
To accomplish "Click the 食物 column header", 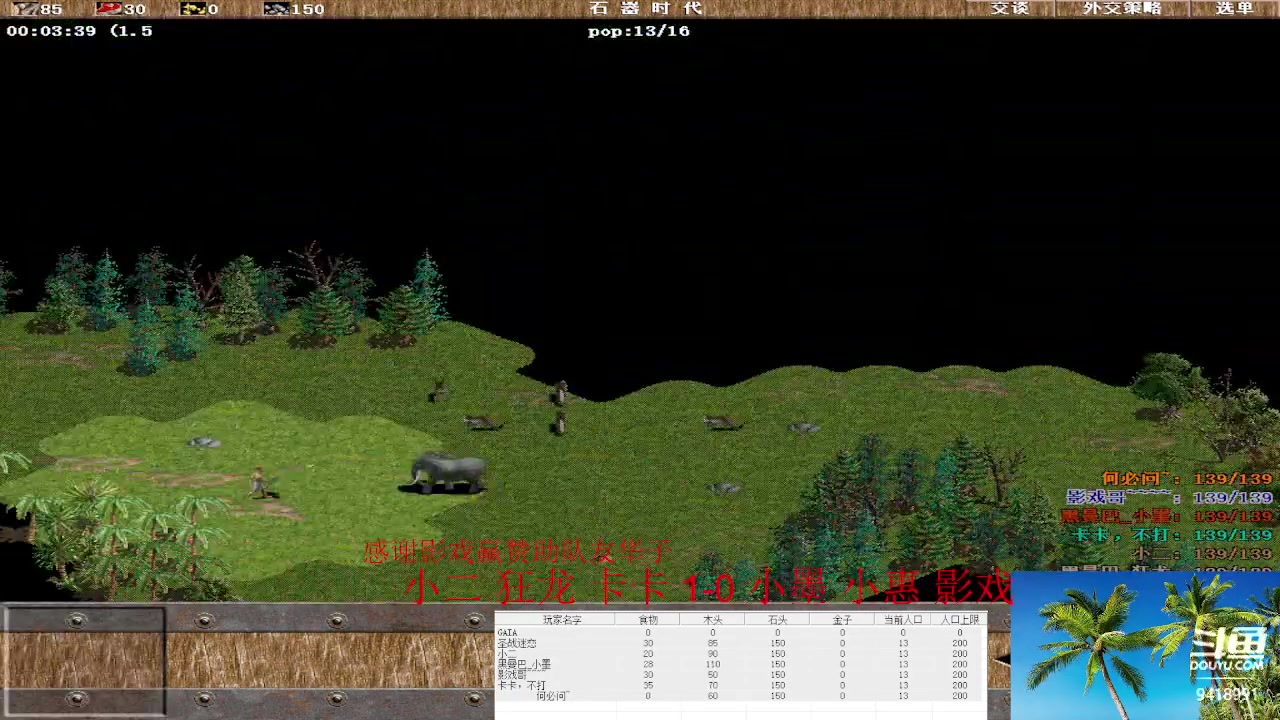I will pos(649,620).
